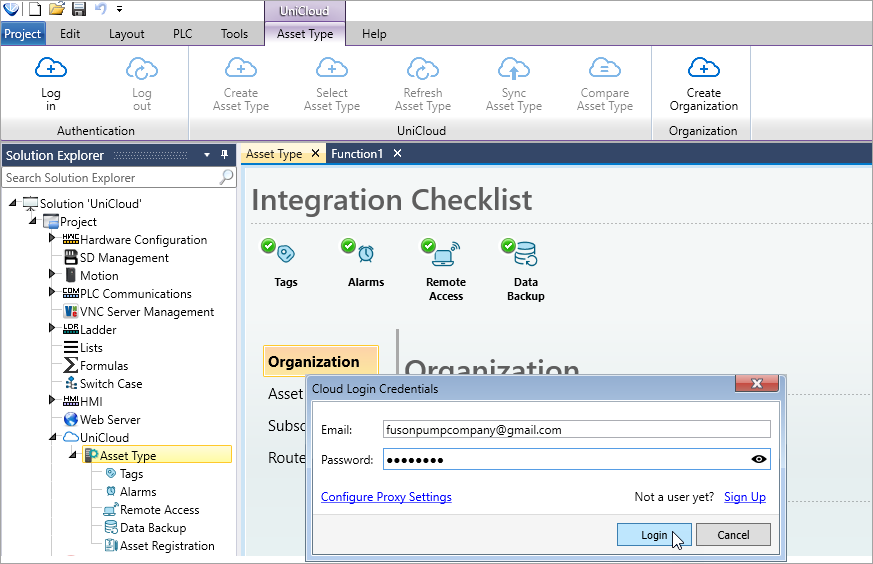Click the Tags checklist icon
The image size is (873, 564).
tap(283, 254)
